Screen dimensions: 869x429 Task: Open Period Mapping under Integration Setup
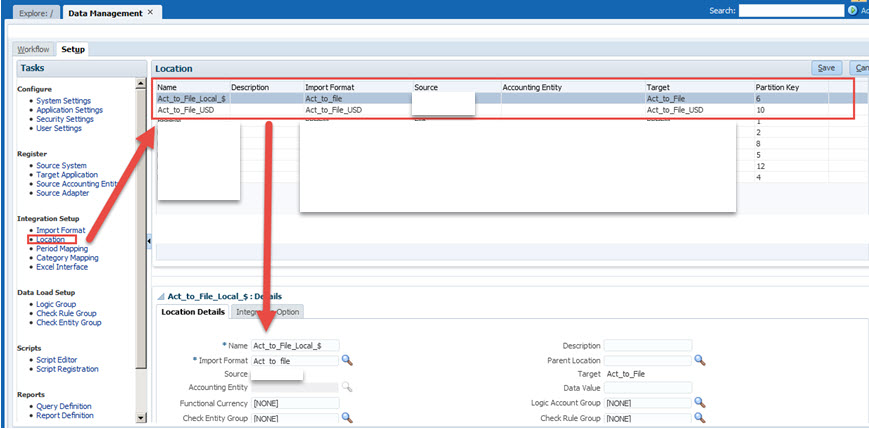[x=64, y=249]
